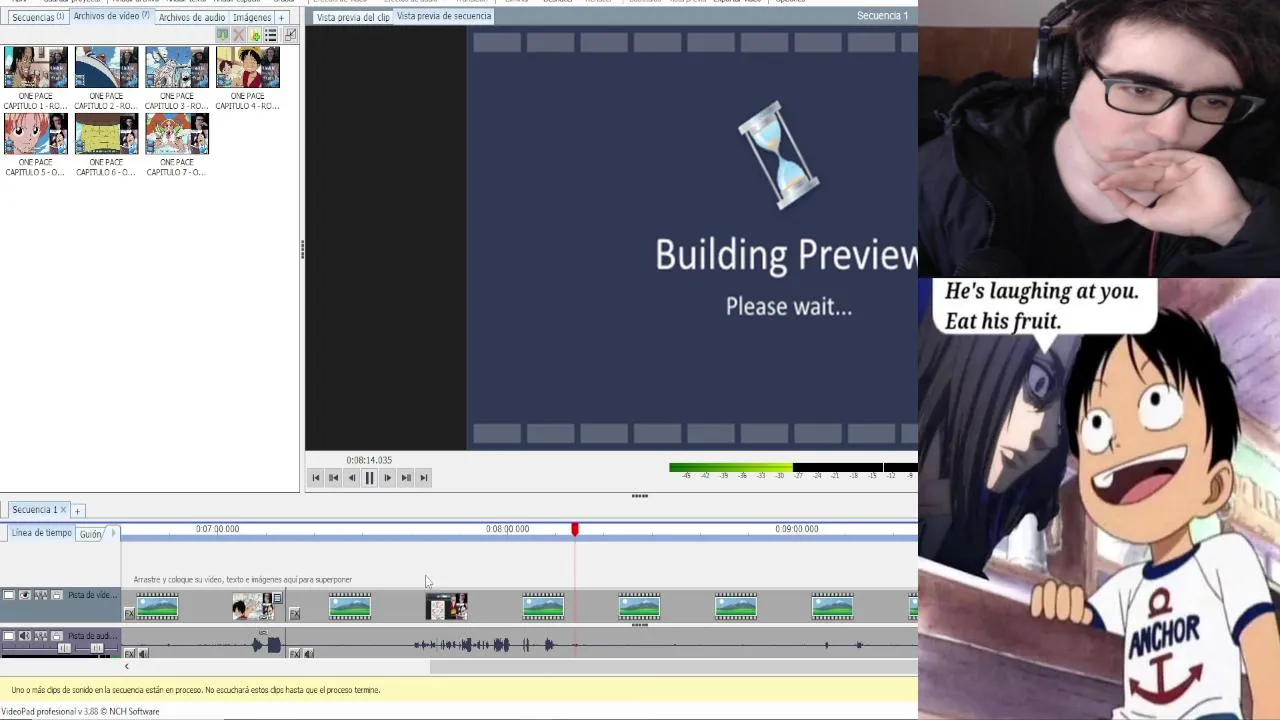Expand the arrow next to Guión
The image size is (1280, 720).
(x=113, y=533)
